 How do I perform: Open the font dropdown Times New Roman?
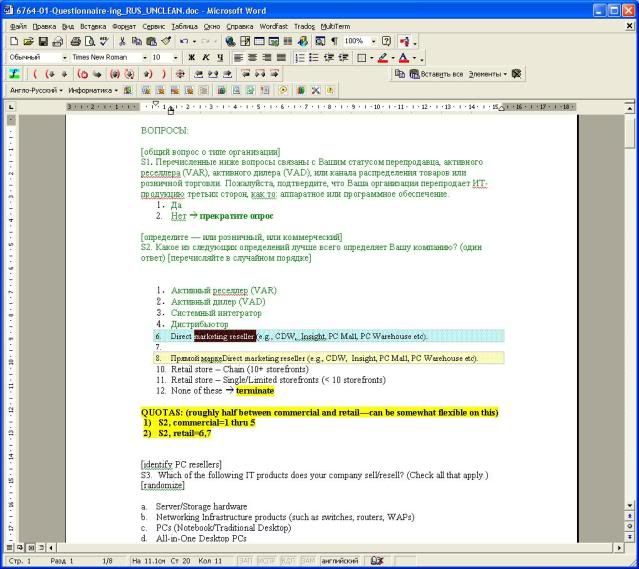tap(145, 58)
